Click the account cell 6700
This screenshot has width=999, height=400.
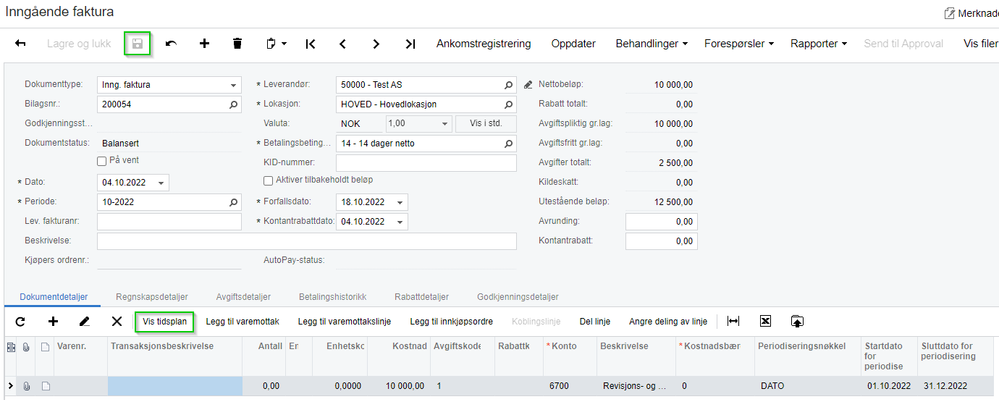click(571, 386)
